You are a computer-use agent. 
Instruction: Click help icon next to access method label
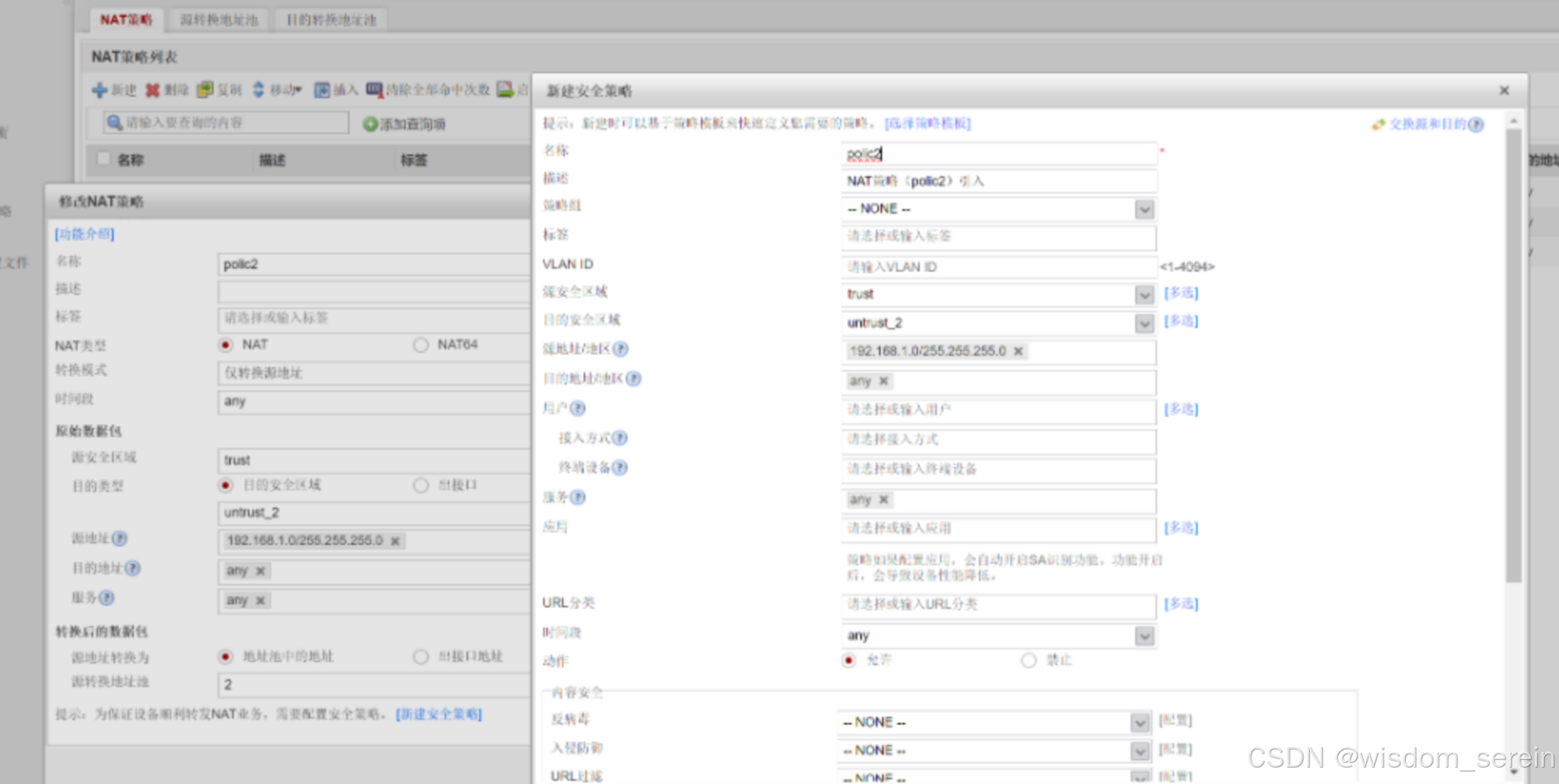[x=619, y=438]
